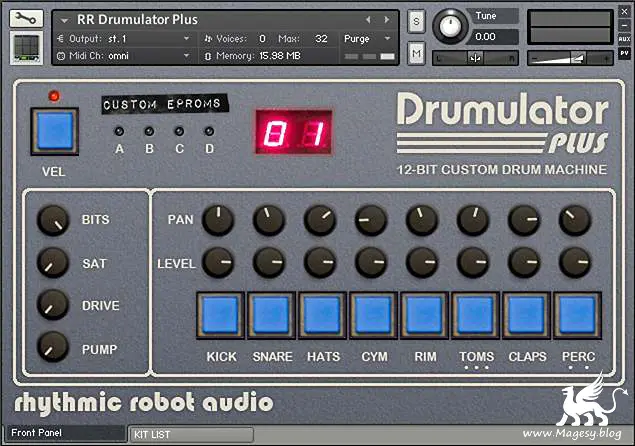The height and width of the screenshot is (446, 635).
Task: Click the HATS level knob
Action: [320, 262]
